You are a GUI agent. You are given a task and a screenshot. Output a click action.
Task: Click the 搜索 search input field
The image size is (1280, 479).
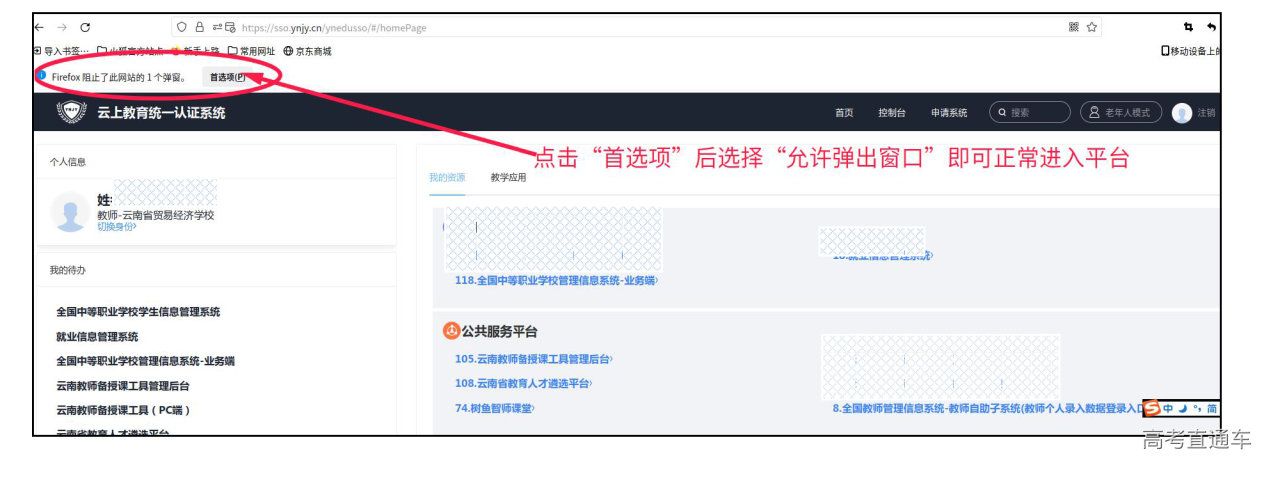tap(1035, 113)
